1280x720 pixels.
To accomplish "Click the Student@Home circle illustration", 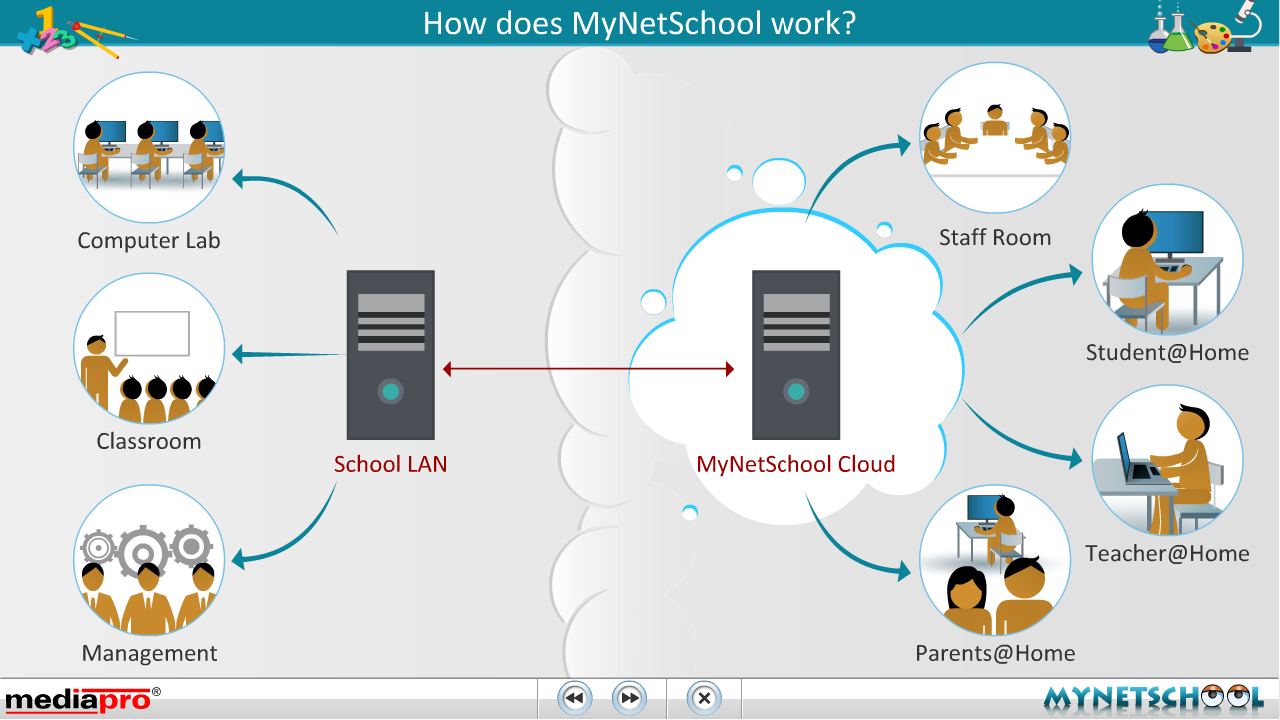I will tap(1167, 258).
